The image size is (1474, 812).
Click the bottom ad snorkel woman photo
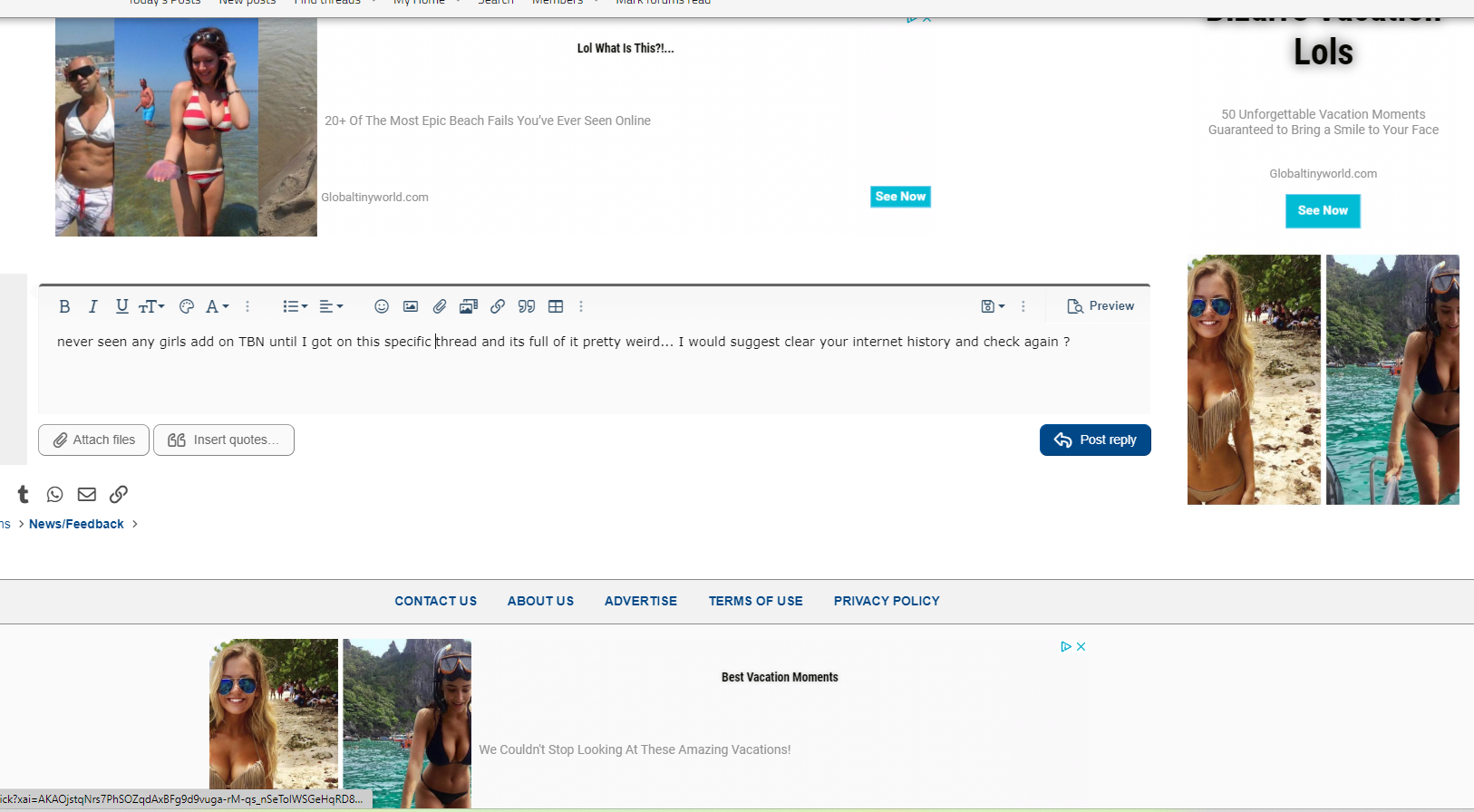coord(407,723)
